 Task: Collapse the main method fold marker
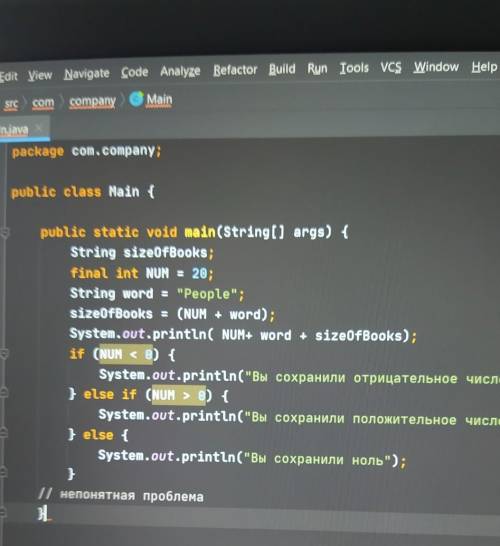pyautogui.click(x=5, y=232)
